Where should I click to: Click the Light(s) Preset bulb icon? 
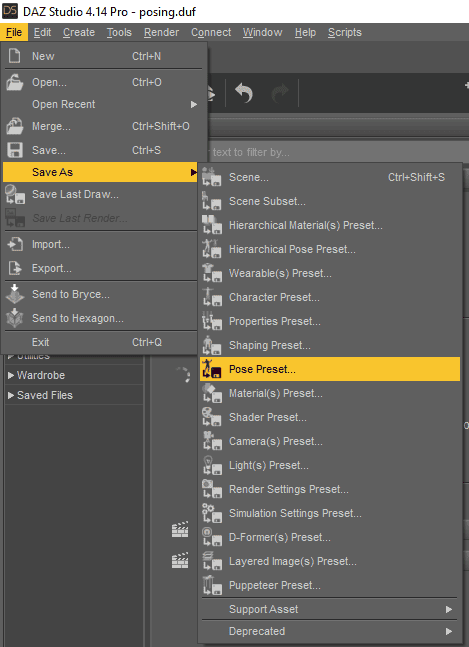[212, 465]
